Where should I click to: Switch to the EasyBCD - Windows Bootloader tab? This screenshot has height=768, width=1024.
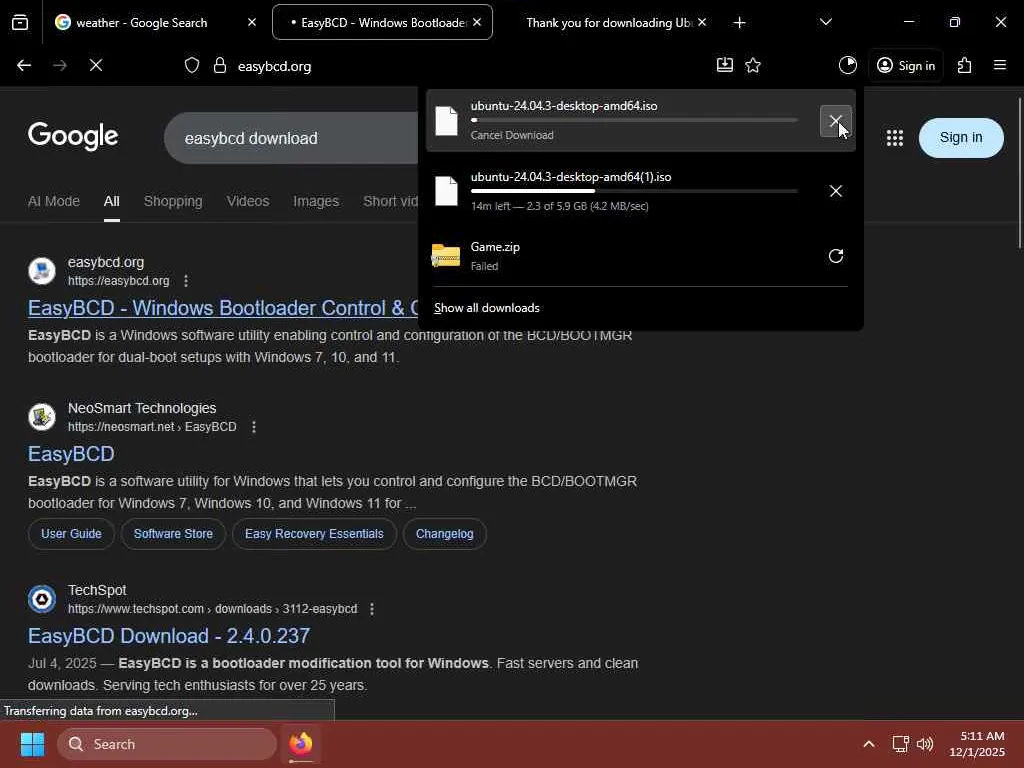[x=383, y=23]
